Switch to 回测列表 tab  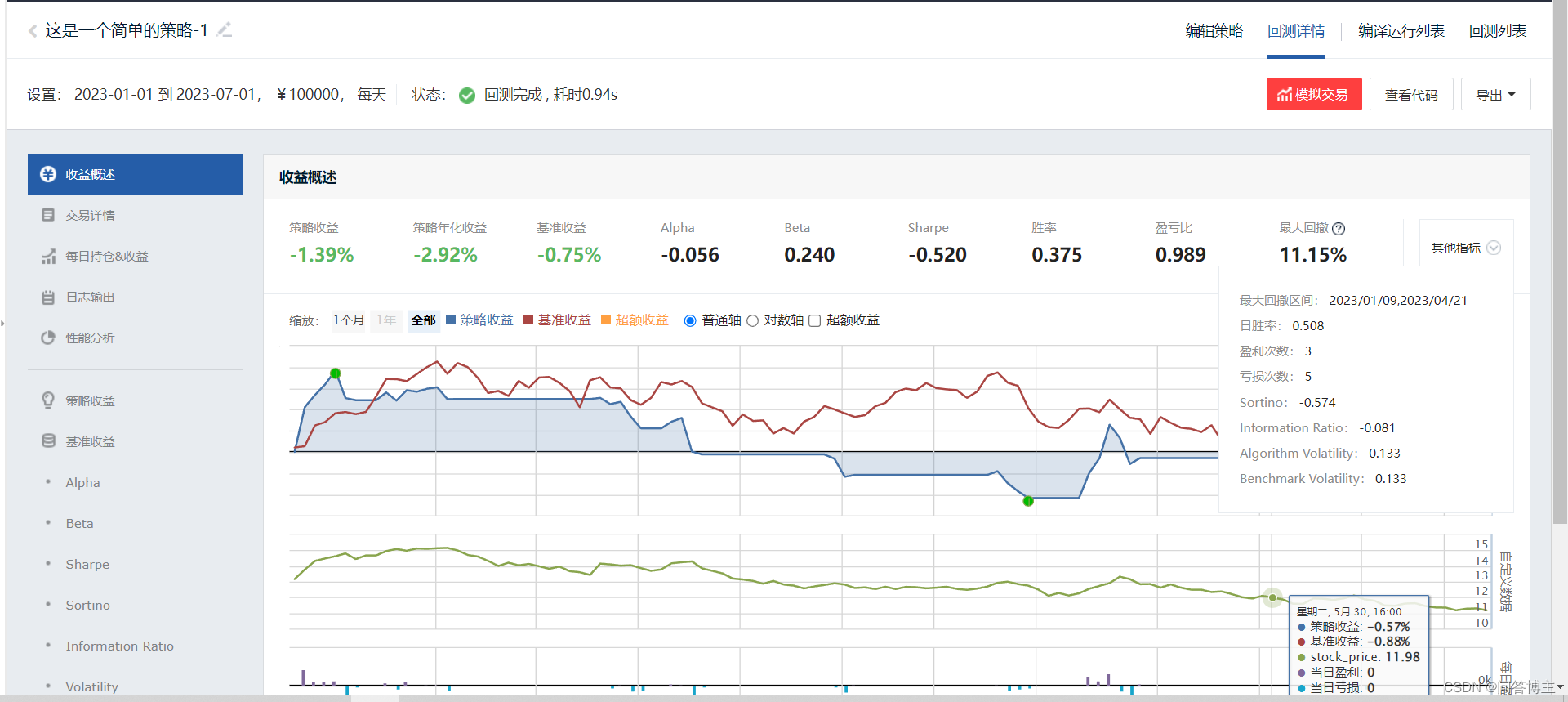[x=1498, y=30]
